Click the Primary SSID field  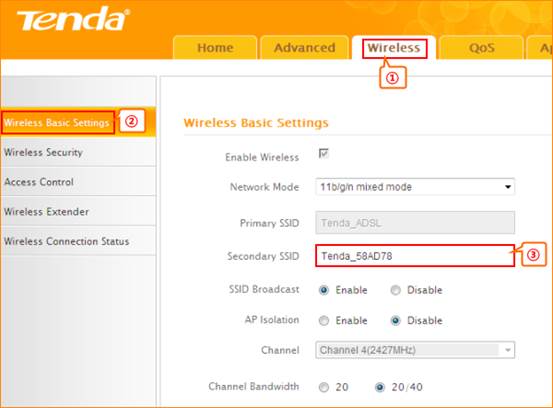pyautogui.click(x=415, y=223)
